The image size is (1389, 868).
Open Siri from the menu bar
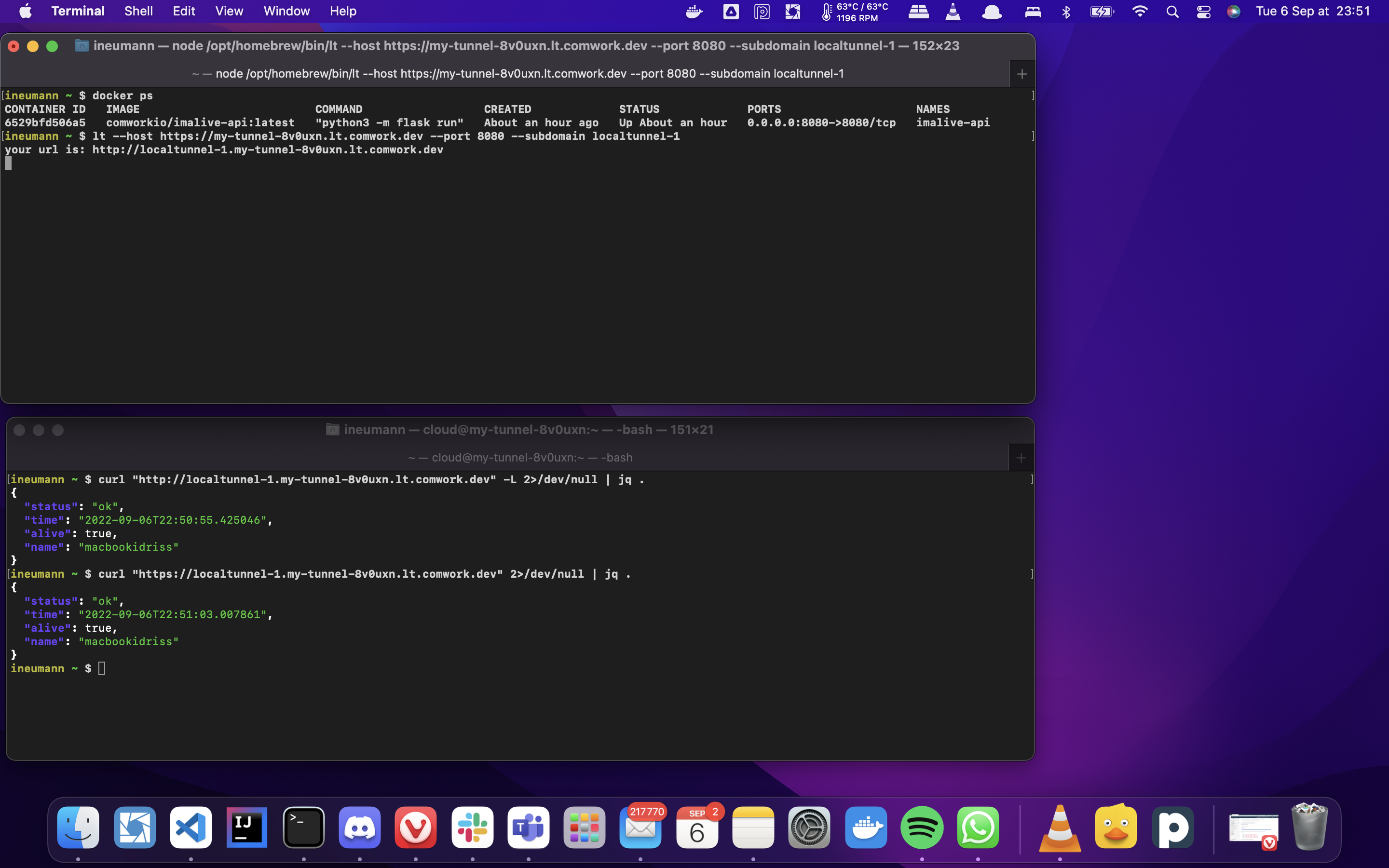(1233, 12)
